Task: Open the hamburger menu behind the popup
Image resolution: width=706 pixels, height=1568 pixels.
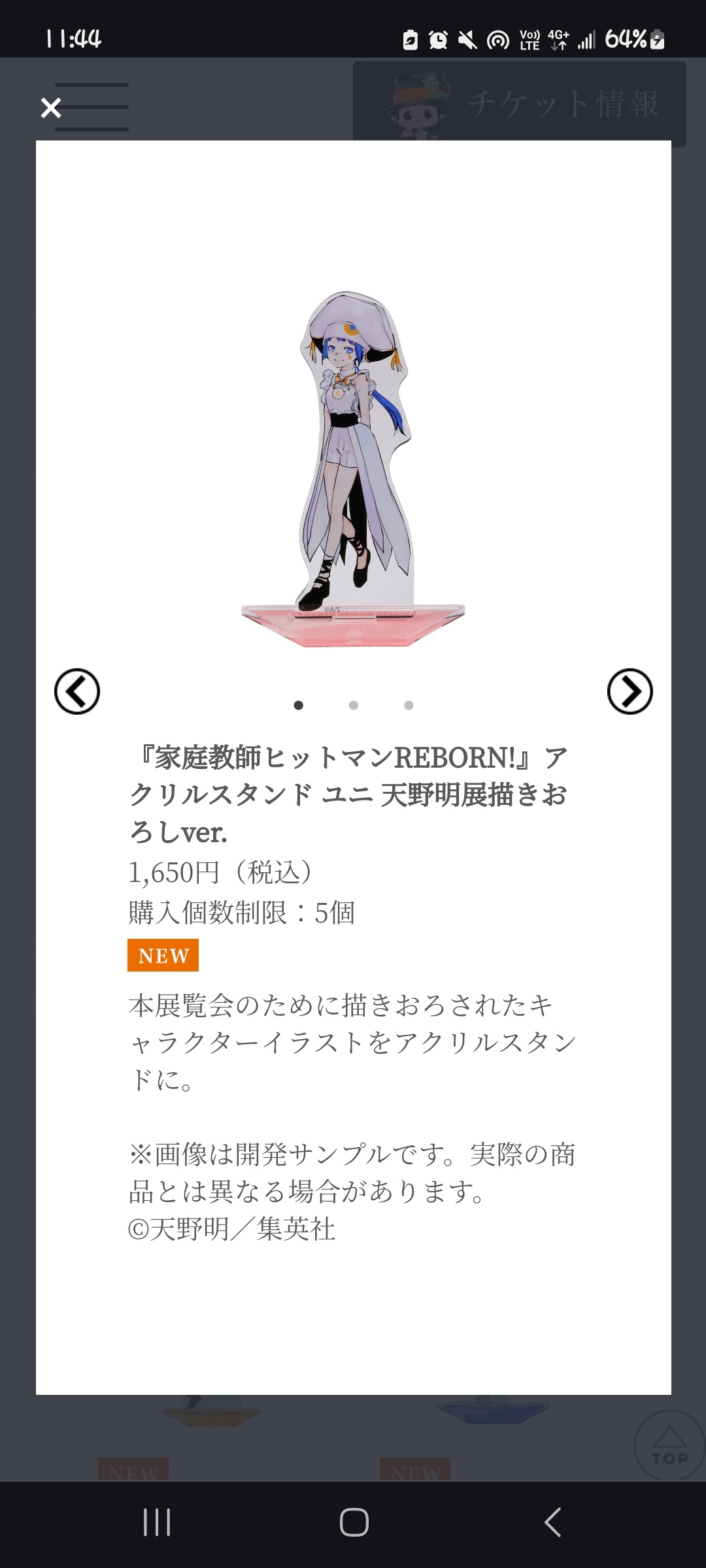Action: point(92,107)
